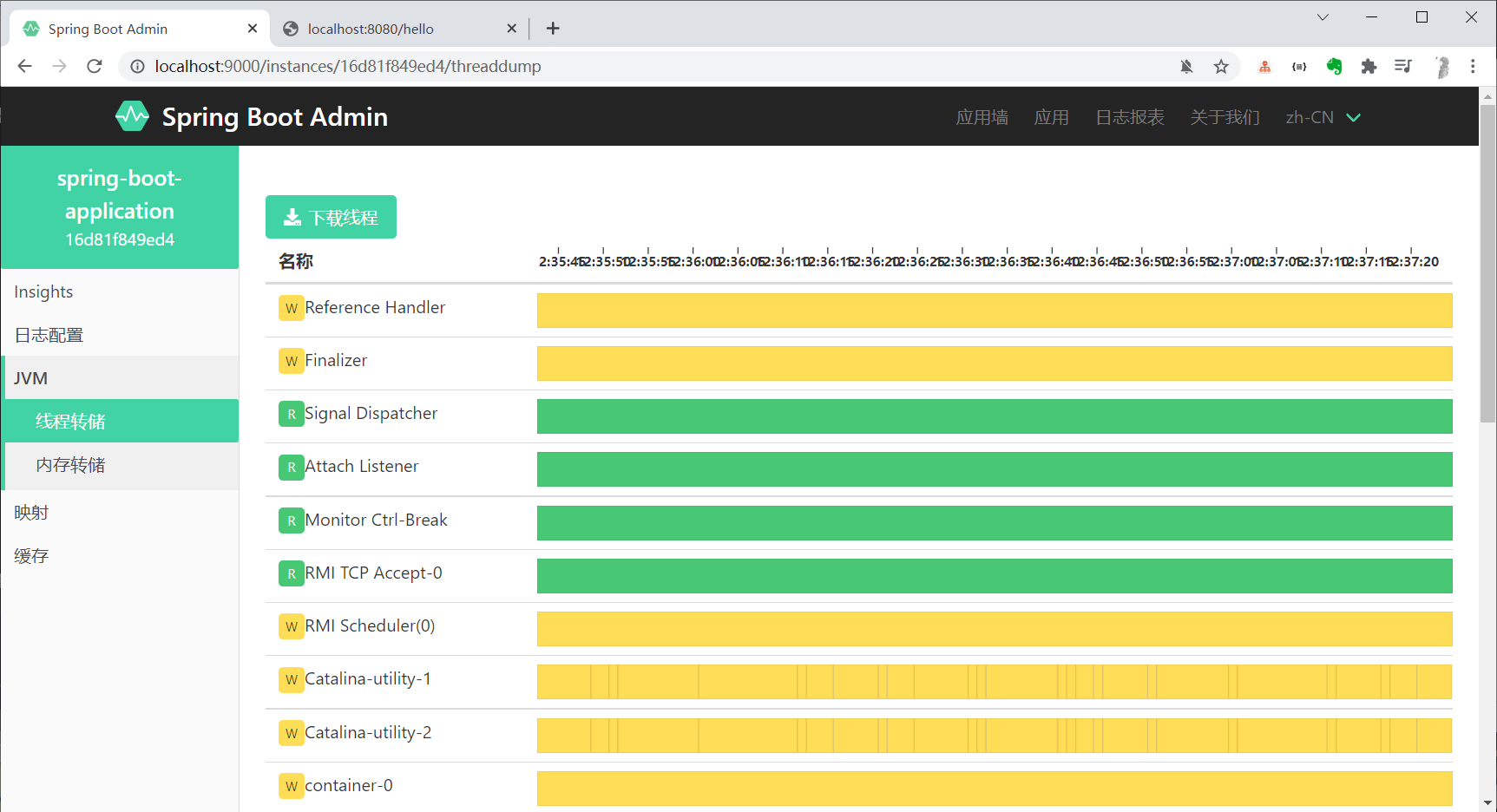The image size is (1497, 812).
Task: Click the browser forward arrow
Action: 59,66
